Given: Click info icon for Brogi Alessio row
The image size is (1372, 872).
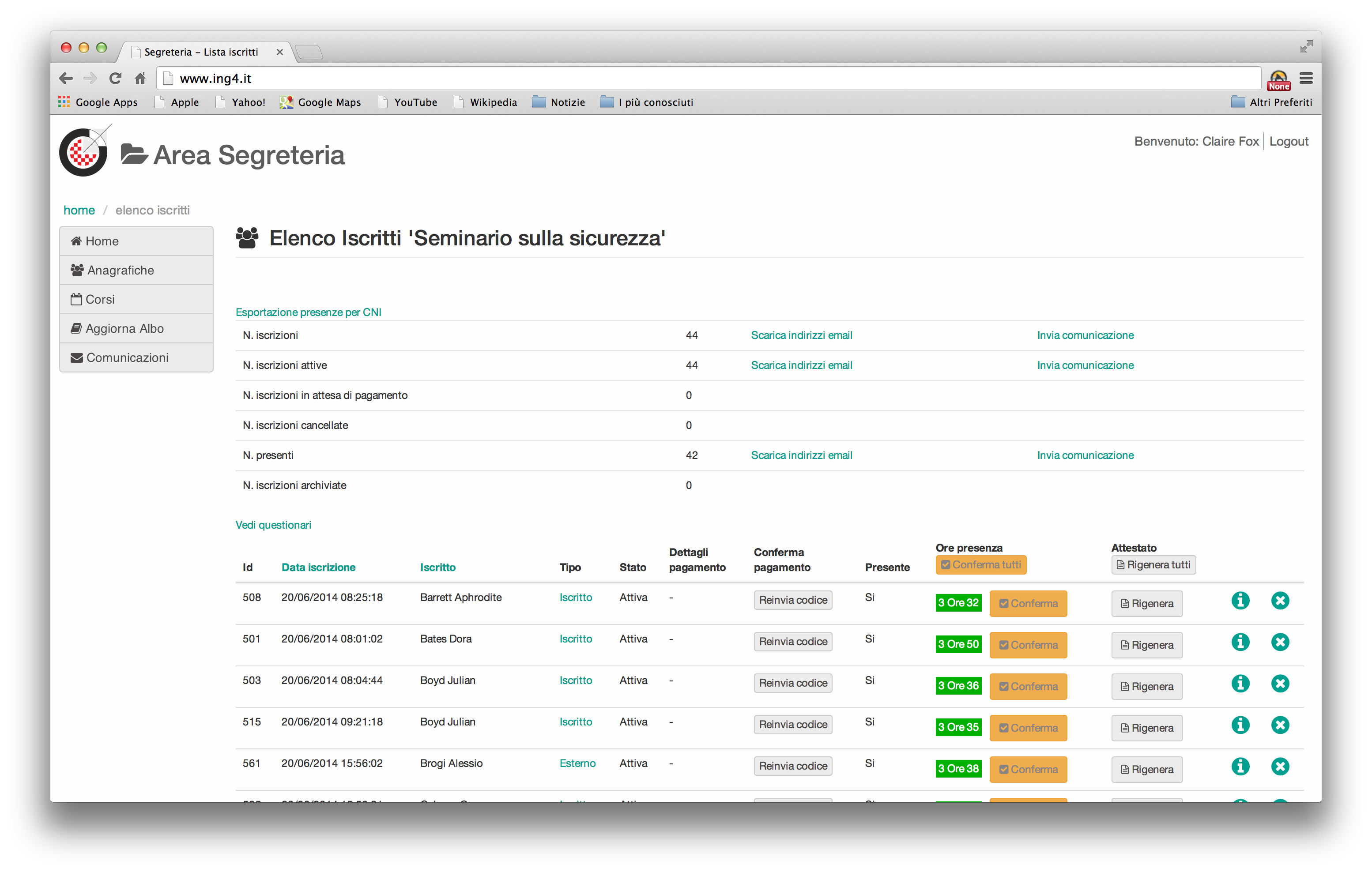Looking at the screenshot, I should [1240, 766].
